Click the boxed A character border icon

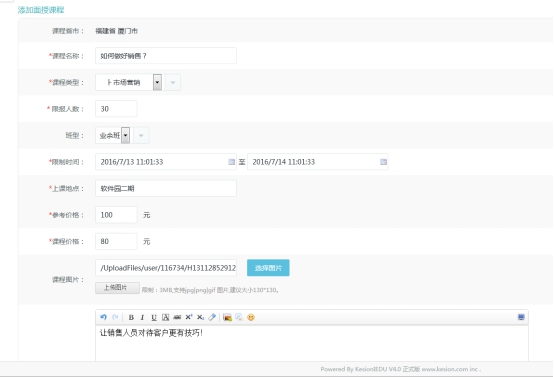point(165,317)
